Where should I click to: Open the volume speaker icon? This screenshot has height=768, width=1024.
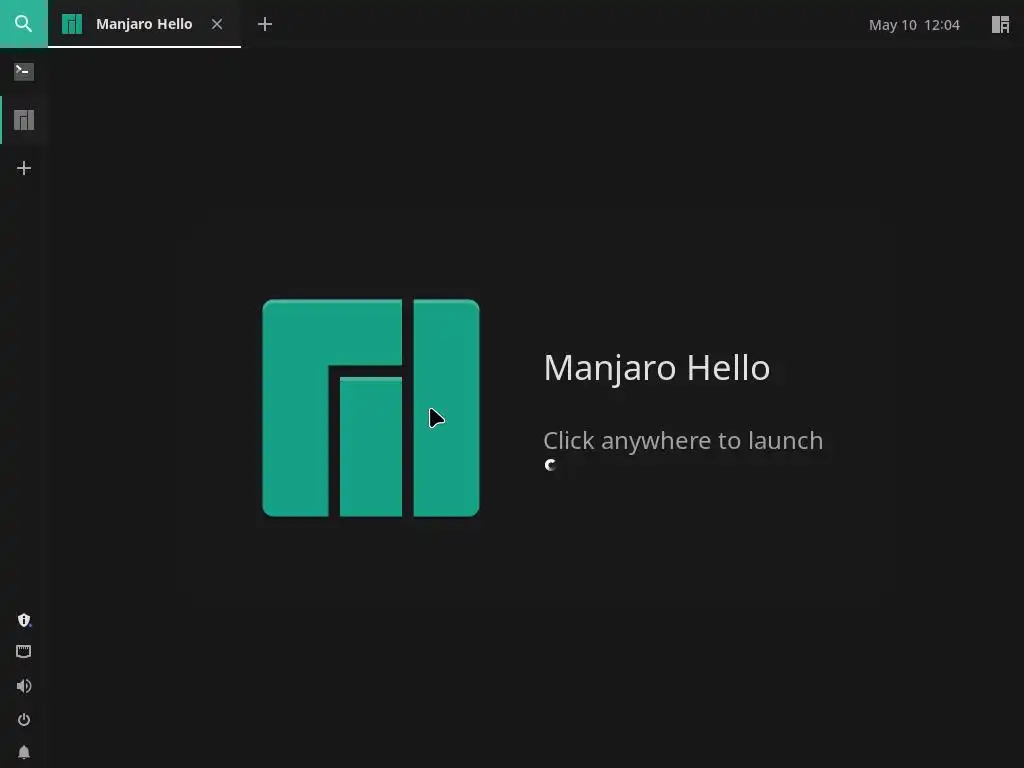click(x=24, y=686)
